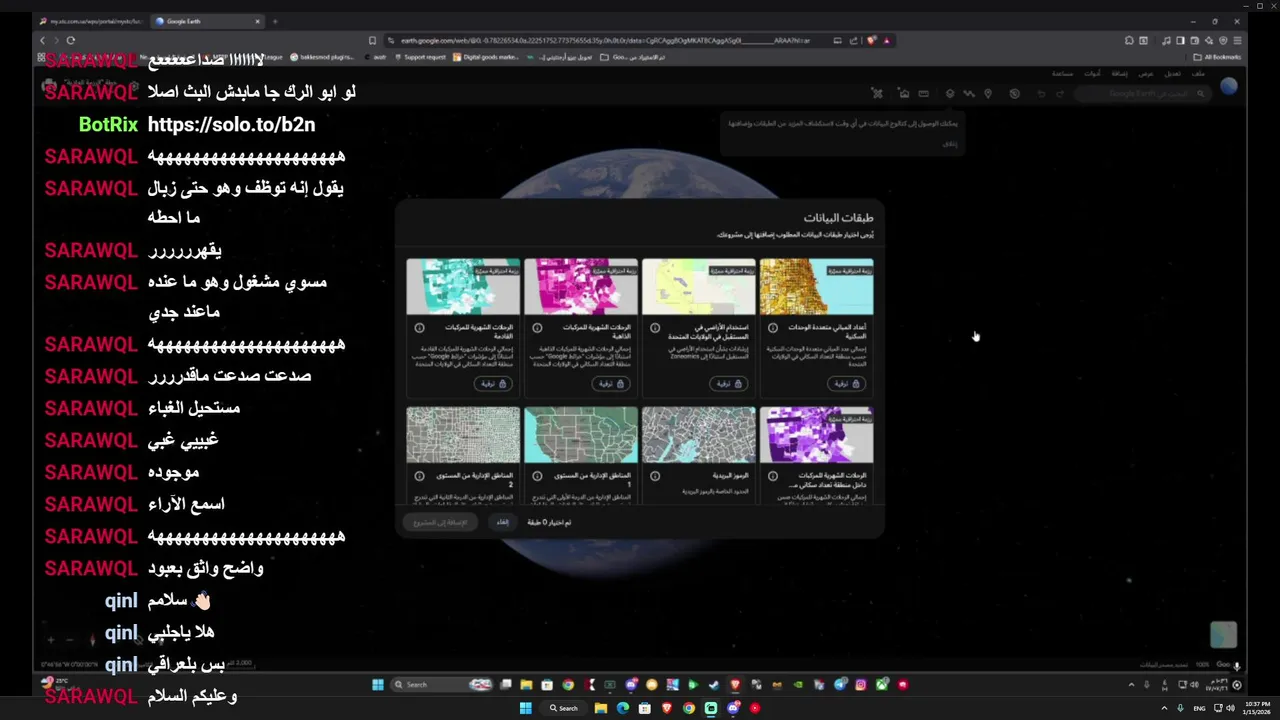Click the media music note icon in browser toolbar
Image resolution: width=1280 pixels, height=720 pixels.
tap(1166, 41)
